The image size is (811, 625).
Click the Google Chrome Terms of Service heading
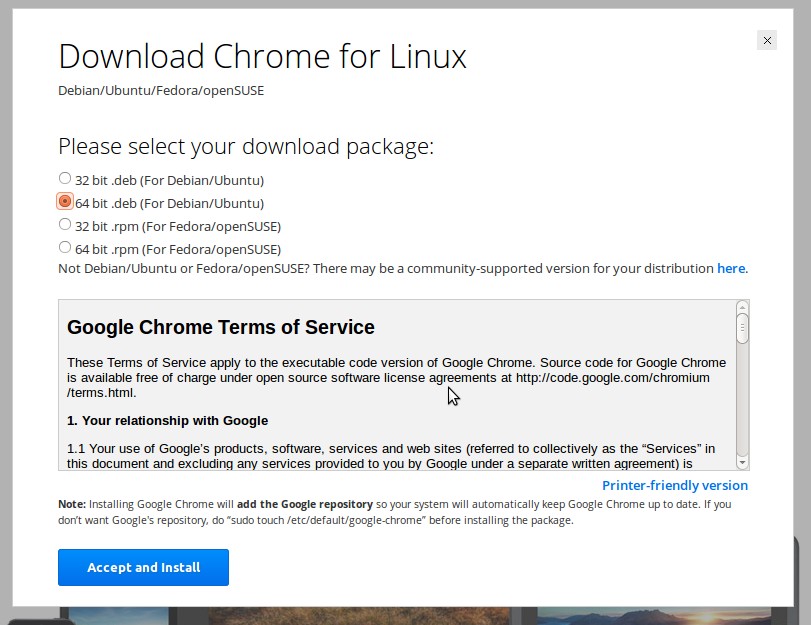pos(221,327)
